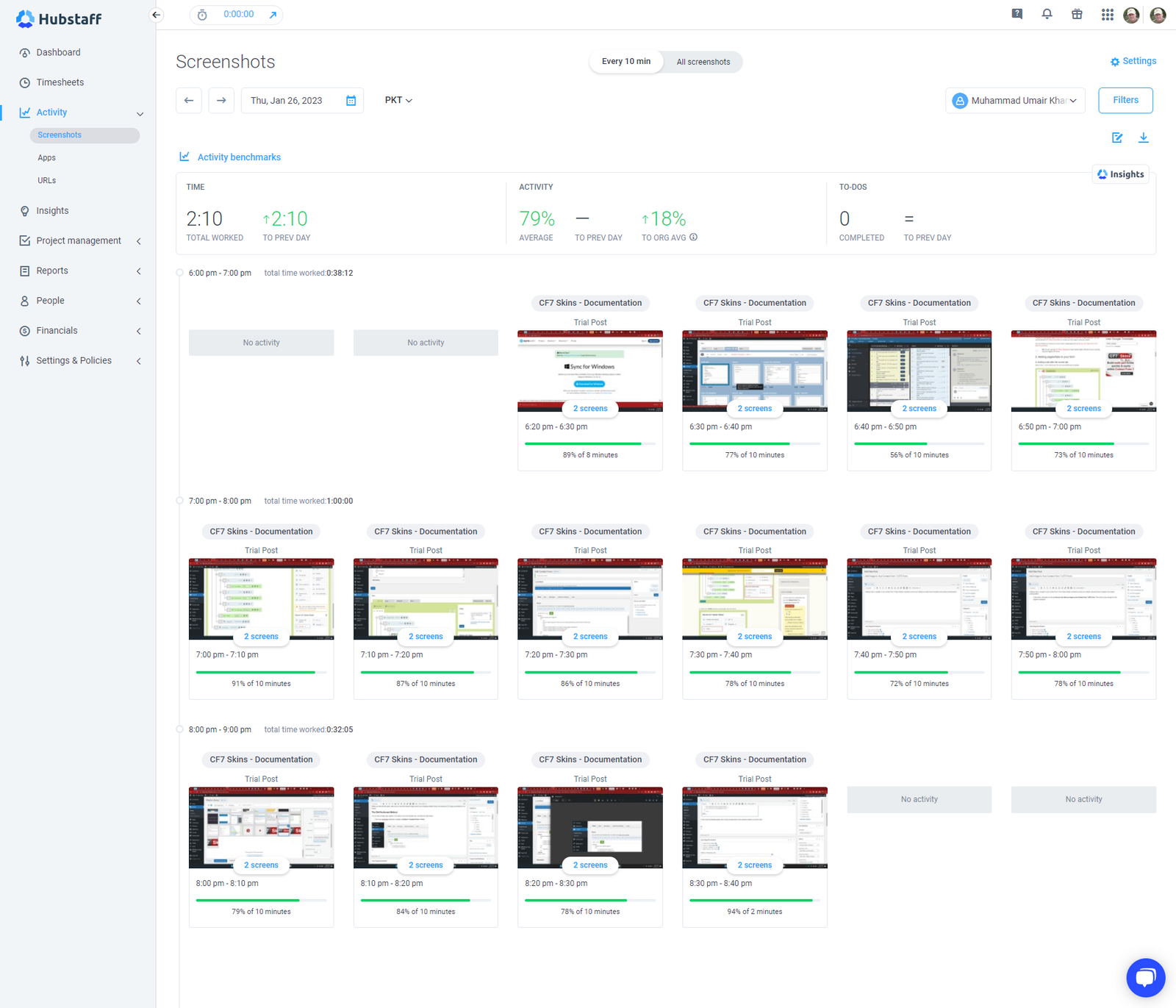
Task: Switch to All screenshots view
Action: click(703, 62)
